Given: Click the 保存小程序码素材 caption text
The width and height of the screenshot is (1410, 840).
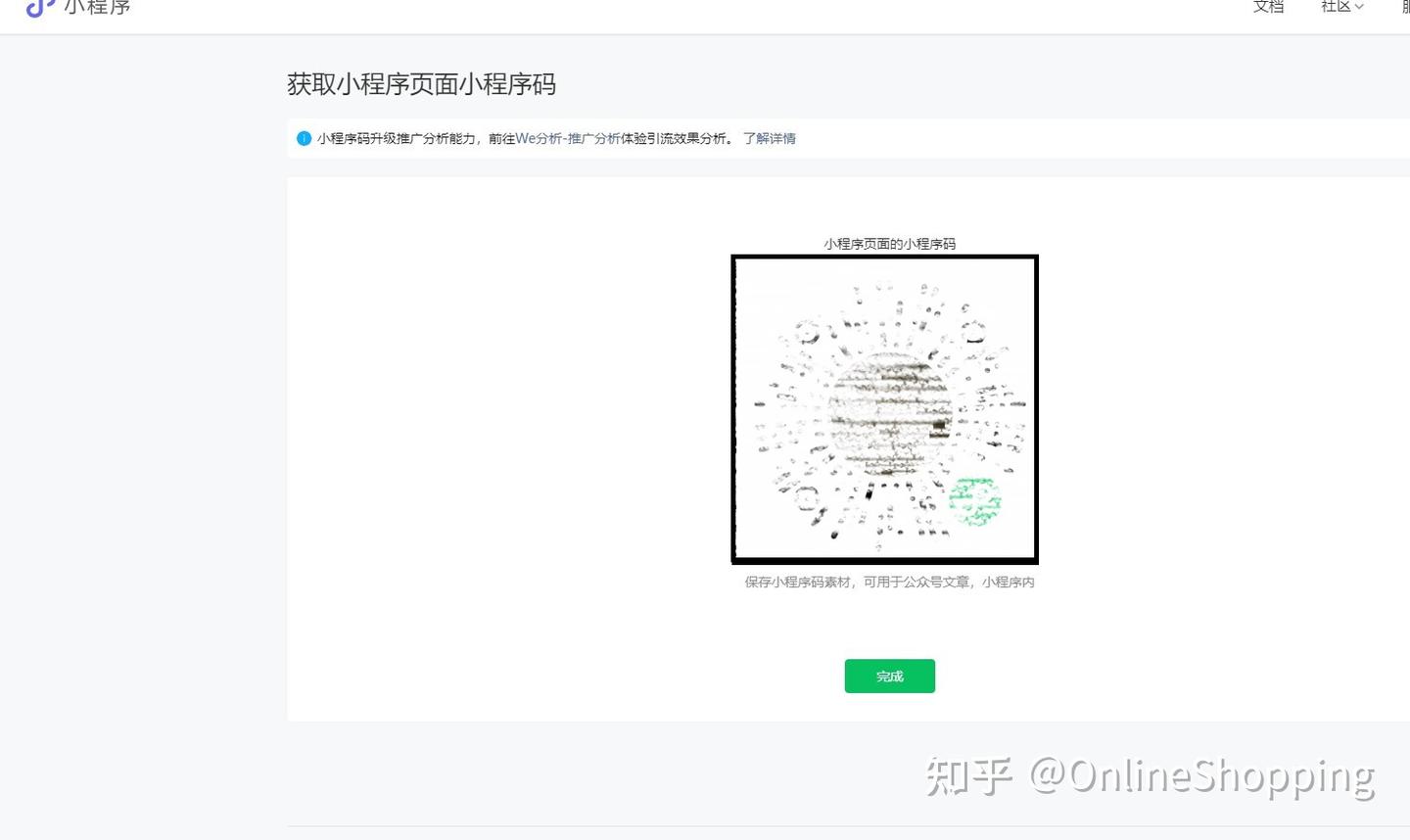Looking at the screenshot, I should point(797,582).
